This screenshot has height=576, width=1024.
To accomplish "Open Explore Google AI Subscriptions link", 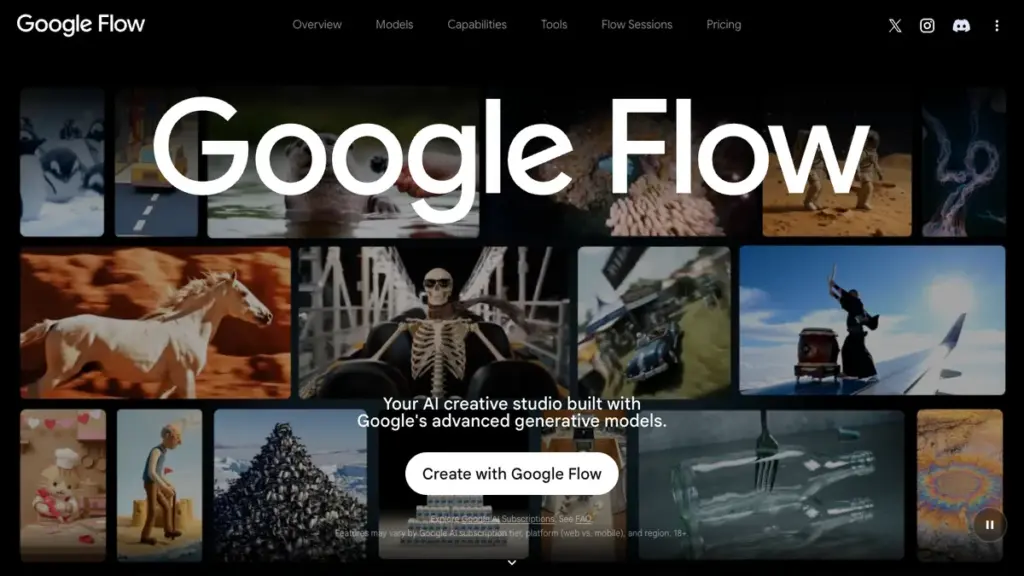I will coord(492,519).
